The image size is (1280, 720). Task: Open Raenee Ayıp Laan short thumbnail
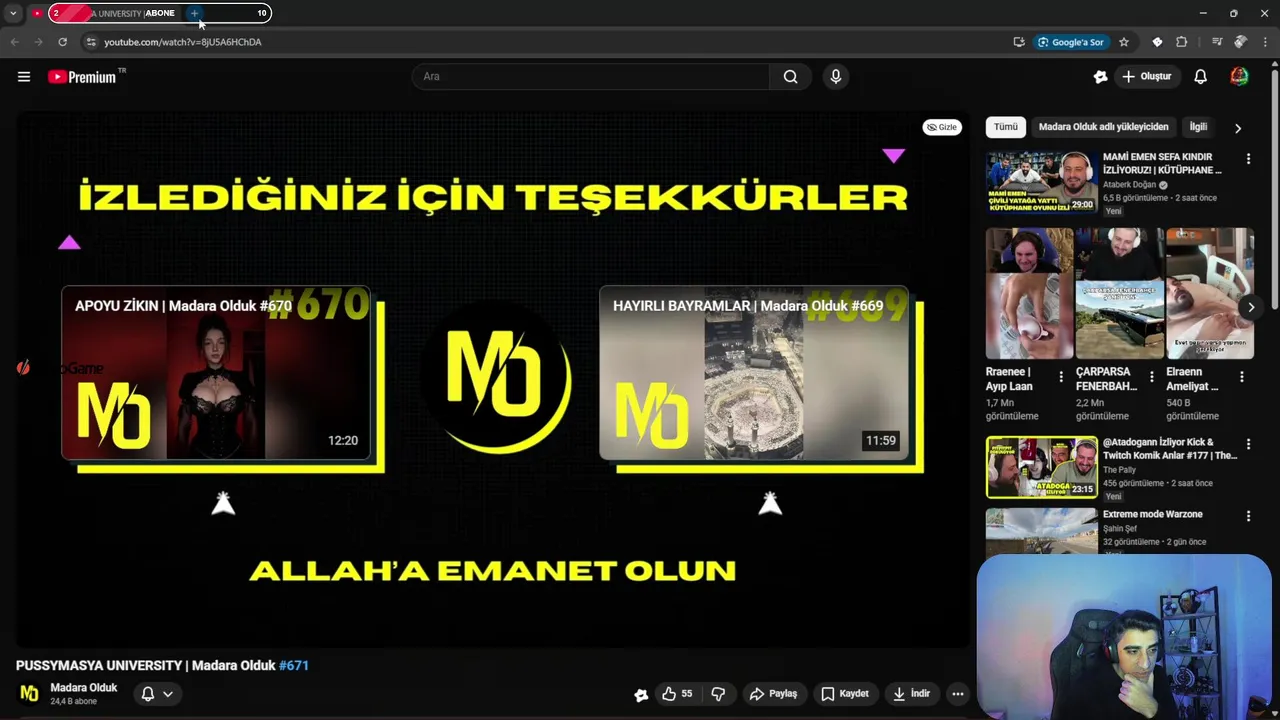1029,293
